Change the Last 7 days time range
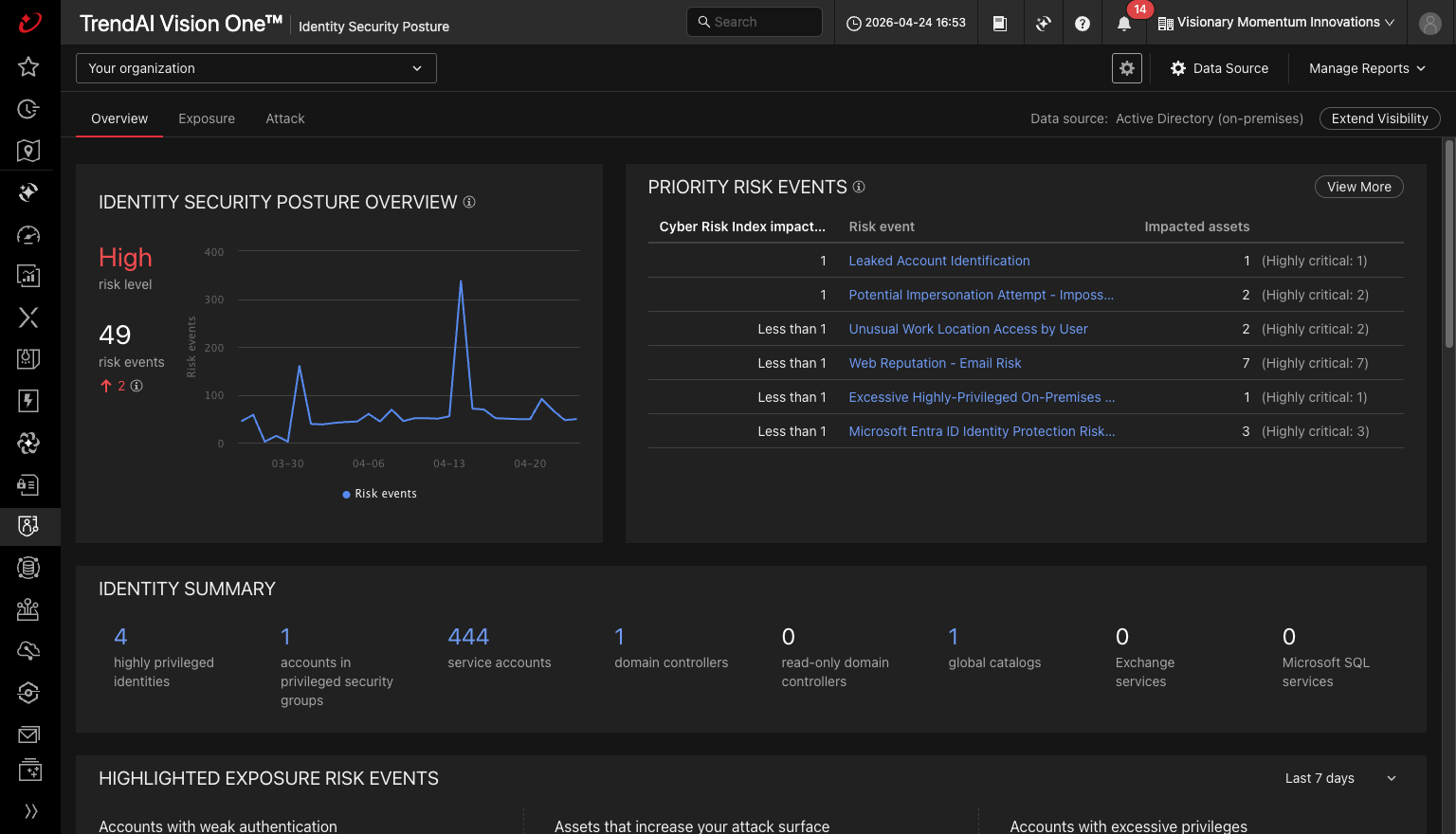Viewport: 1456px width, 834px height. tap(1340, 778)
